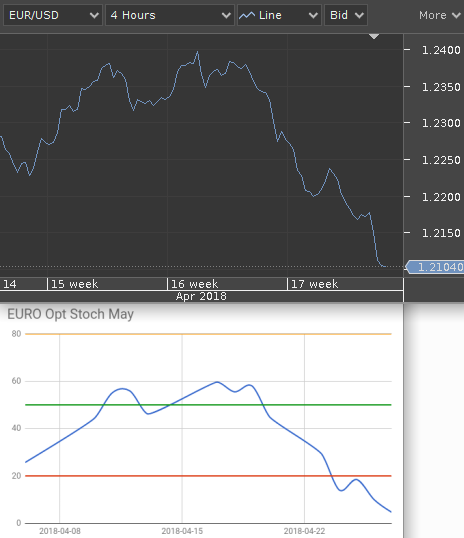Click the 2018-04-08 date label

coord(60,531)
